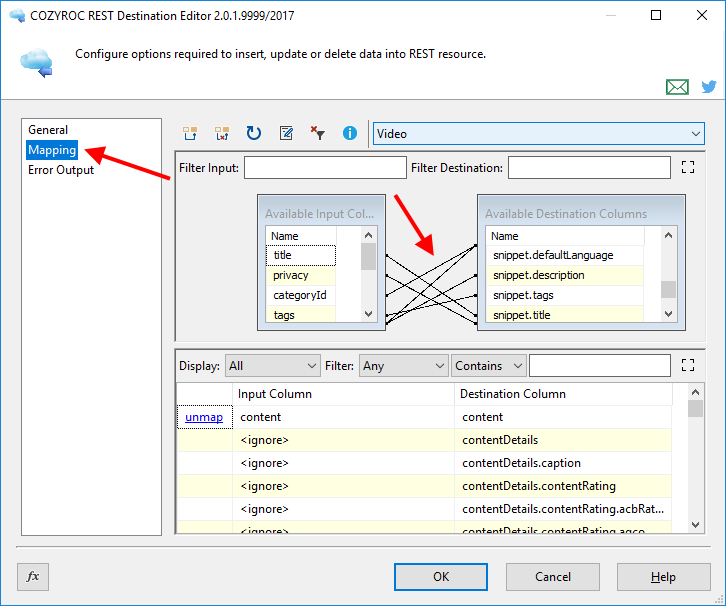Image resolution: width=726 pixels, height=606 pixels.
Task: Click the unmap all columns toolbar icon
Action: pos(222,133)
